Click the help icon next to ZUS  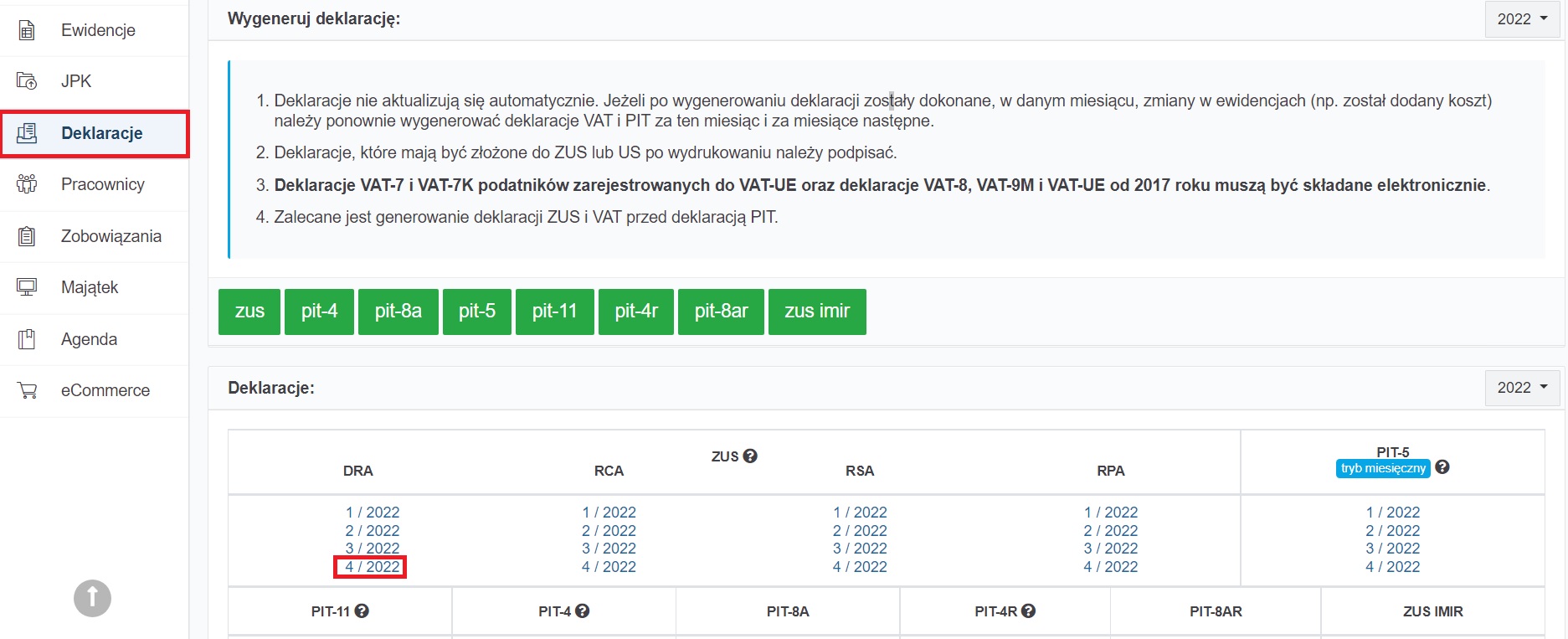point(750,456)
